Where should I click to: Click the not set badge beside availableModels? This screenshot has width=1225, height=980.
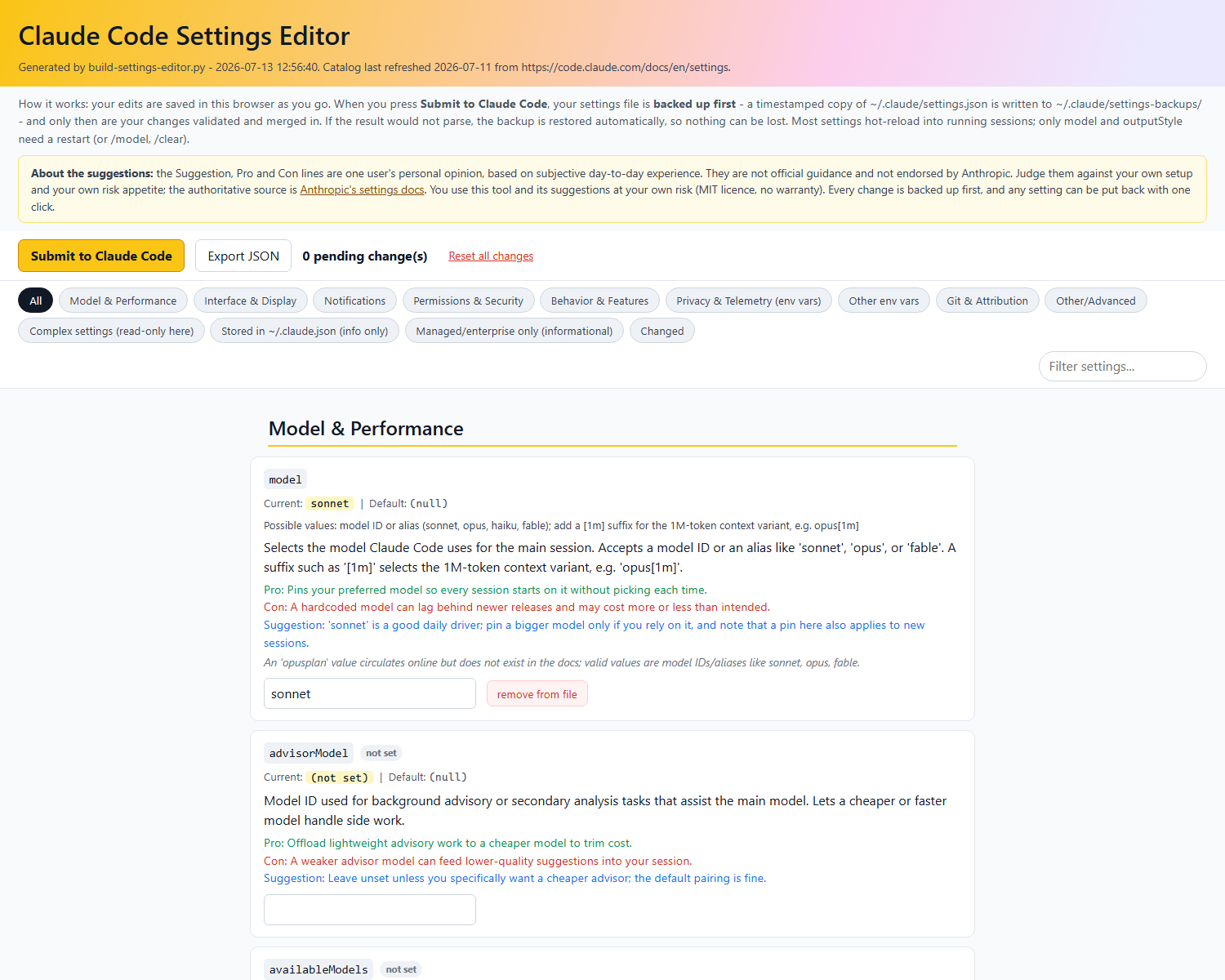pos(401,969)
